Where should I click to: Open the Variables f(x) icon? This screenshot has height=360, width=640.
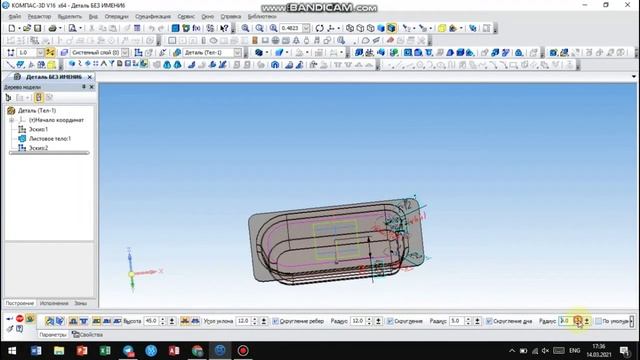(x=196, y=28)
